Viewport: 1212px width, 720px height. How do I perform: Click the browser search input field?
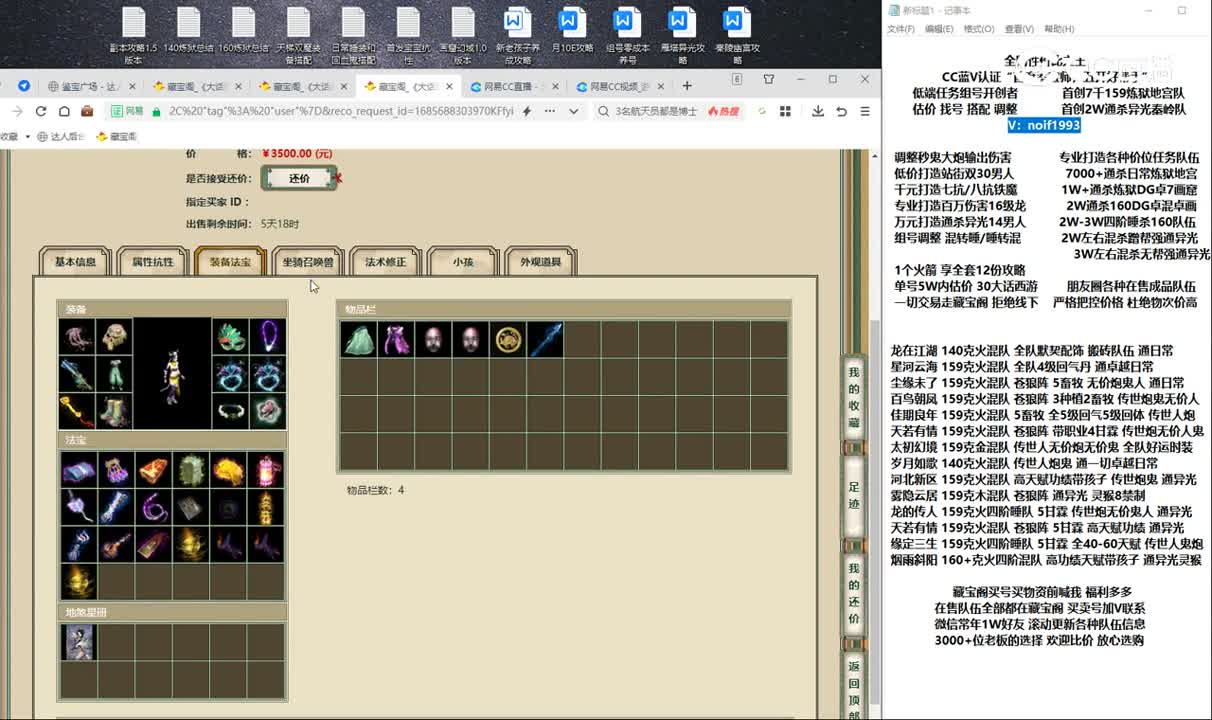point(658,111)
